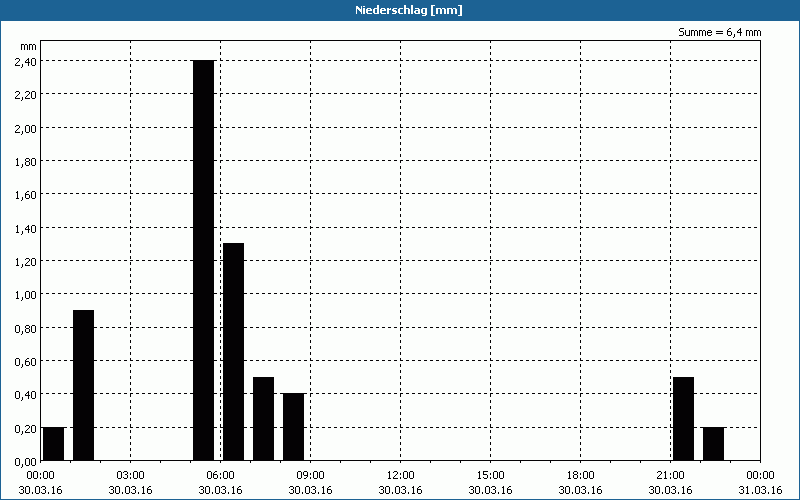This screenshot has height=500, width=800.
Task: Click the 03:00 time label
Action: click(x=131, y=476)
